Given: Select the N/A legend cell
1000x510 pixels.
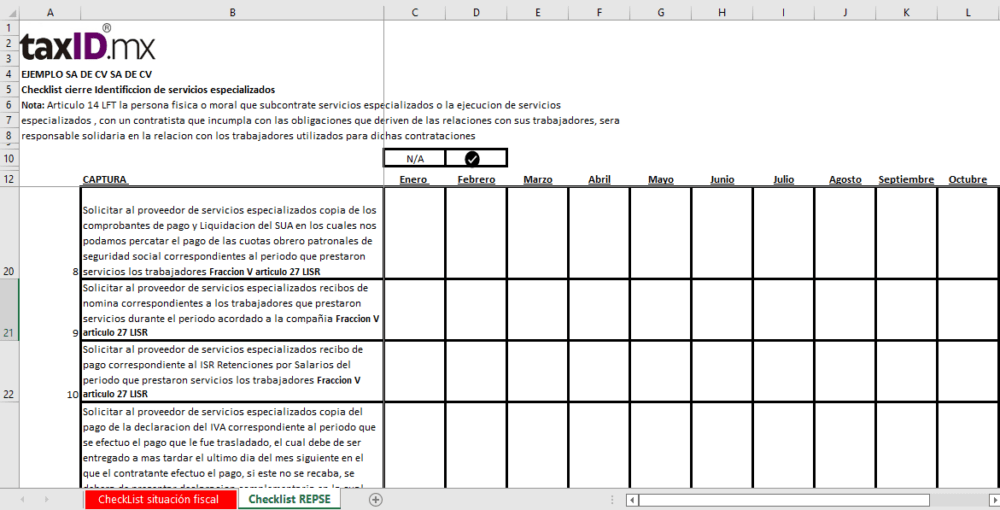Looking at the screenshot, I should pyautogui.click(x=414, y=158).
